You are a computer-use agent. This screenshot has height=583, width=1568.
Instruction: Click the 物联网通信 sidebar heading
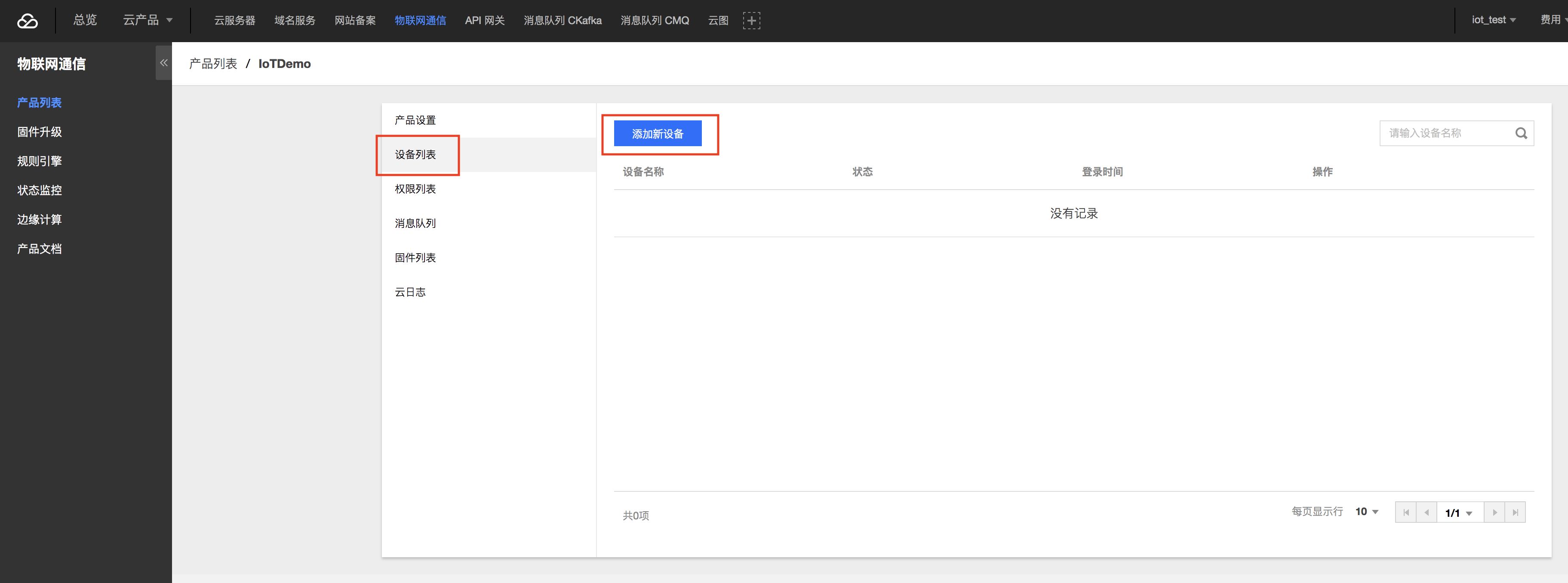(x=52, y=64)
